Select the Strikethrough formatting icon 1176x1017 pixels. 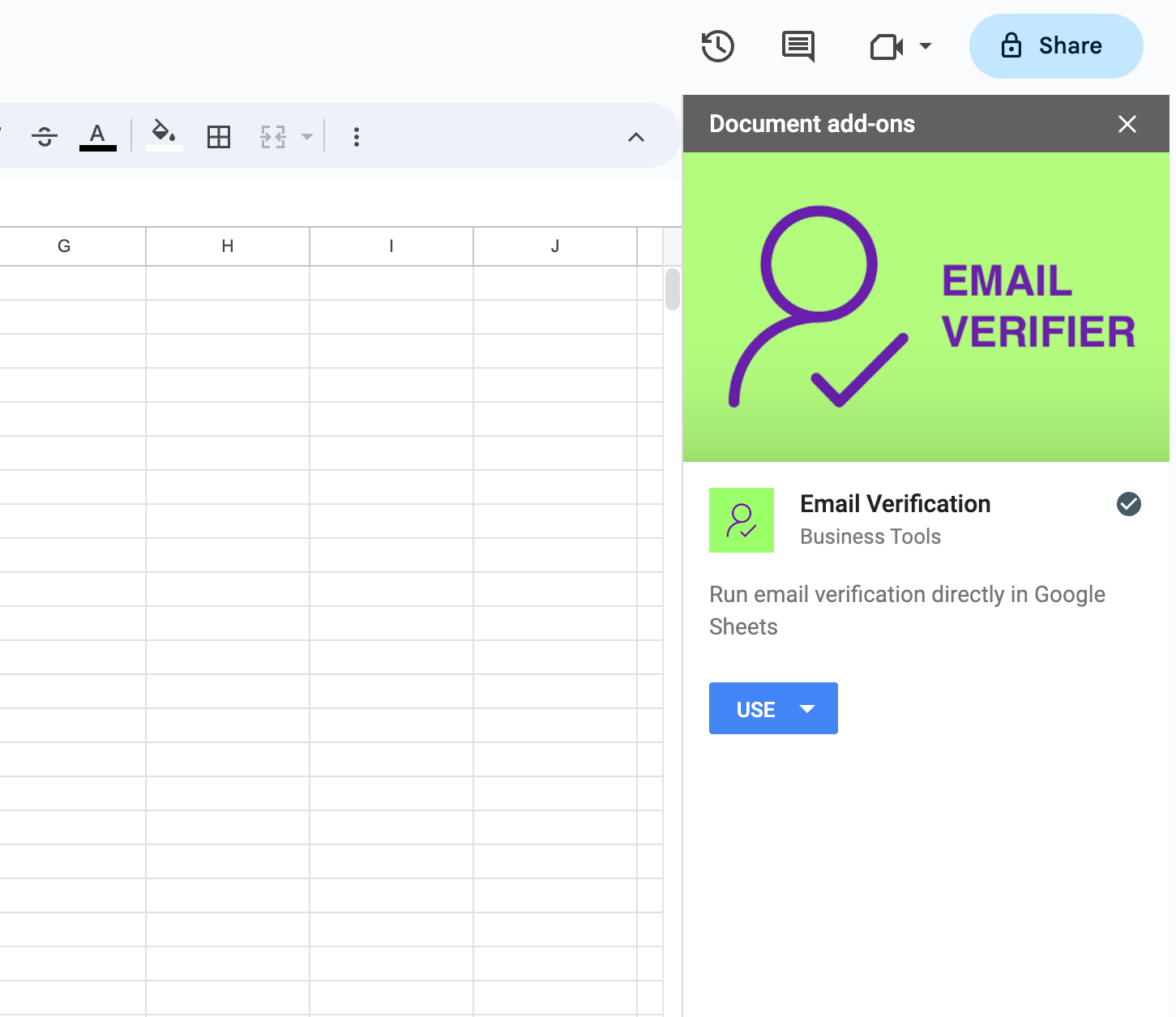pyautogui.click(x=44, y=136)
